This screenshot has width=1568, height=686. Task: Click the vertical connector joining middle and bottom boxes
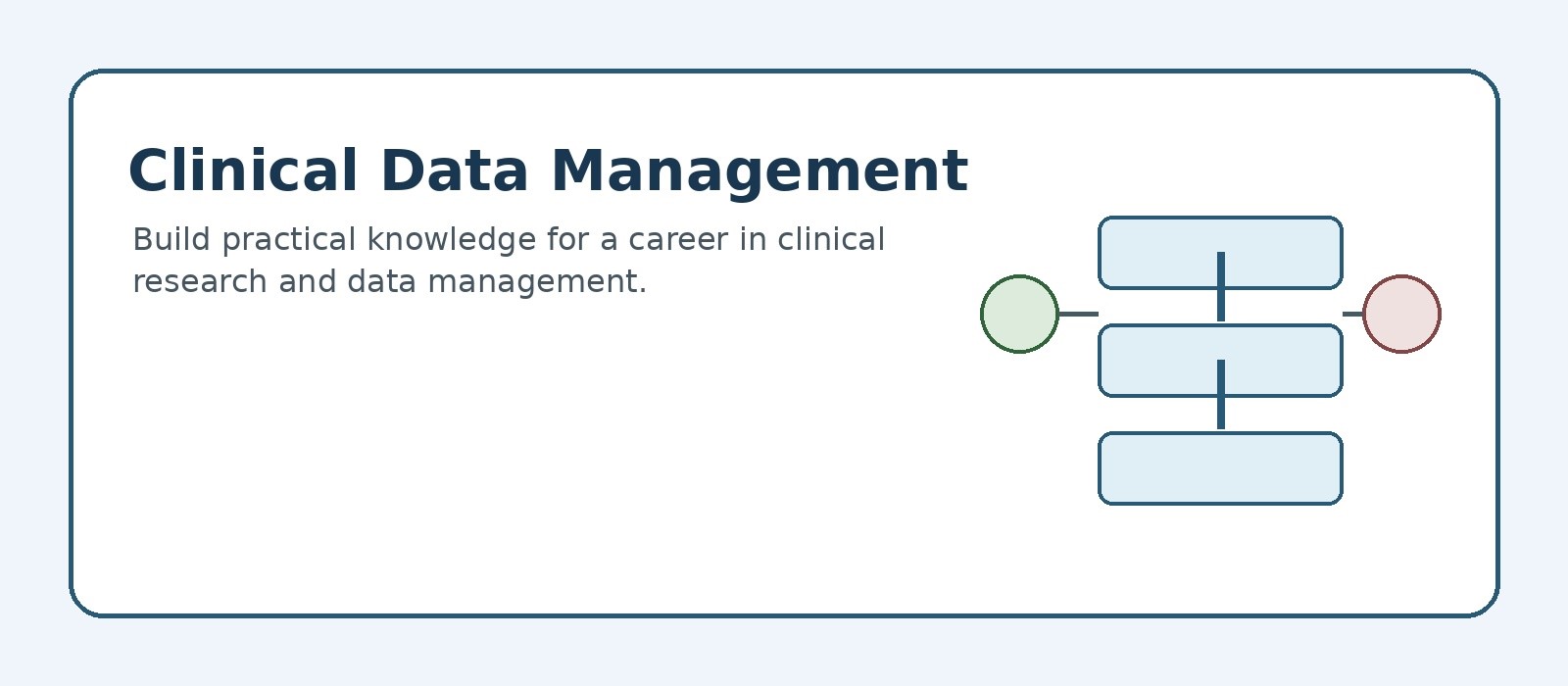[1221, 394]
